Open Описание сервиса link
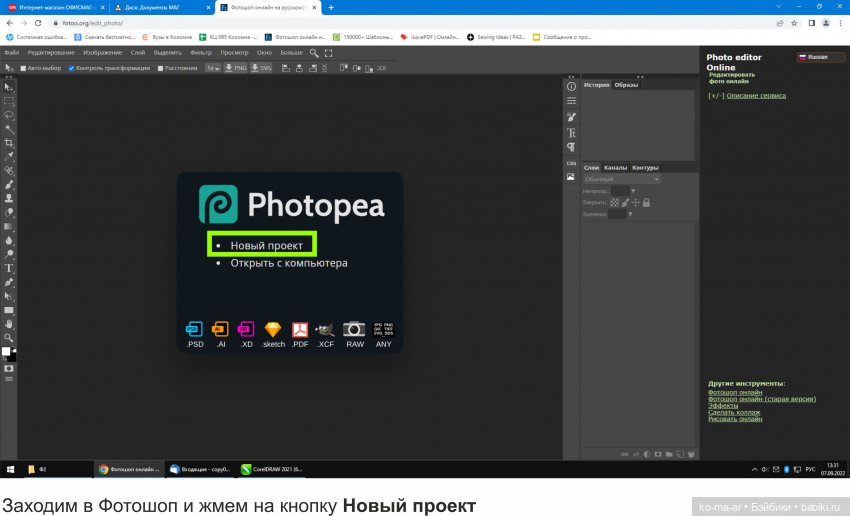 click(756, 96)
